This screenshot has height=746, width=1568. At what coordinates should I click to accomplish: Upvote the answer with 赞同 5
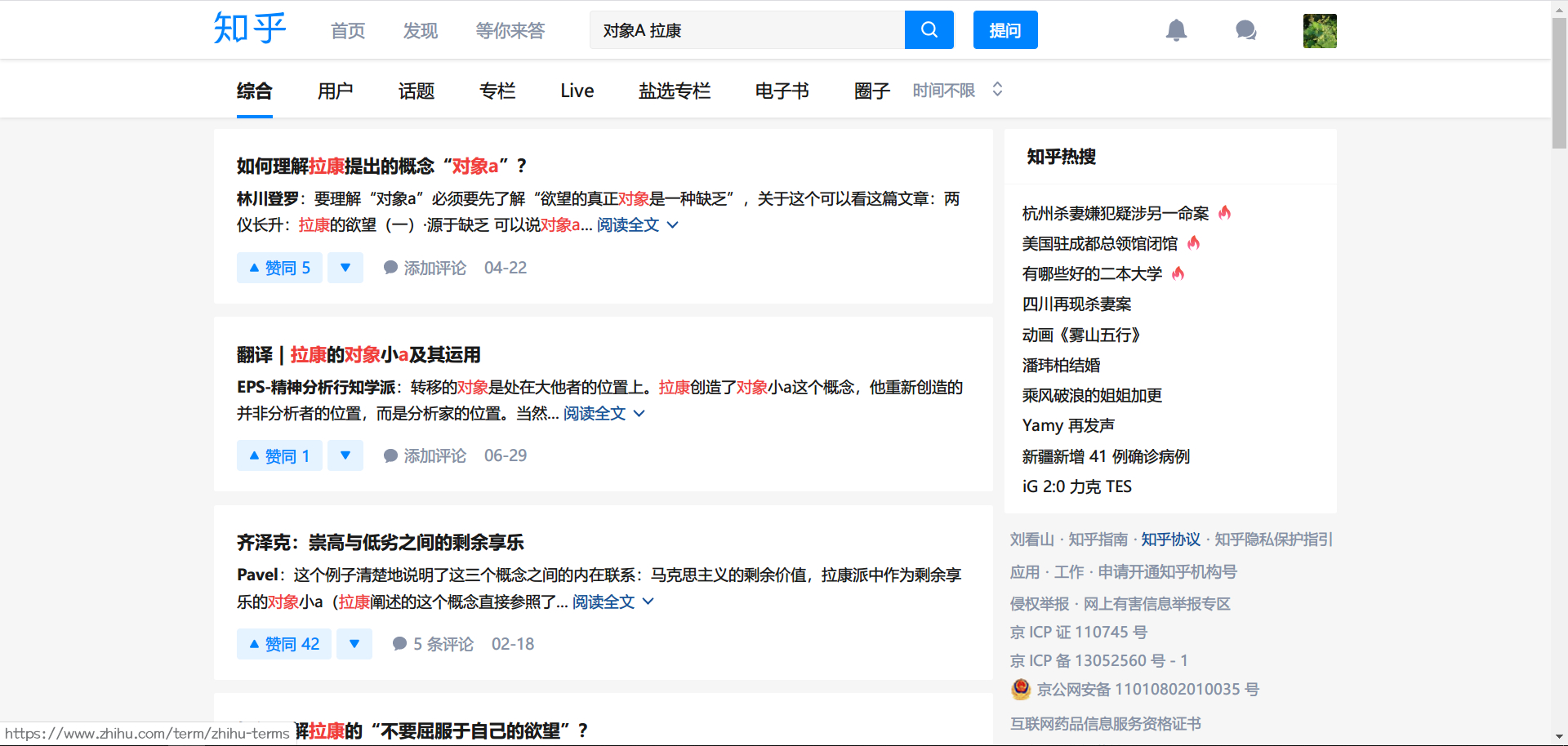279,268
